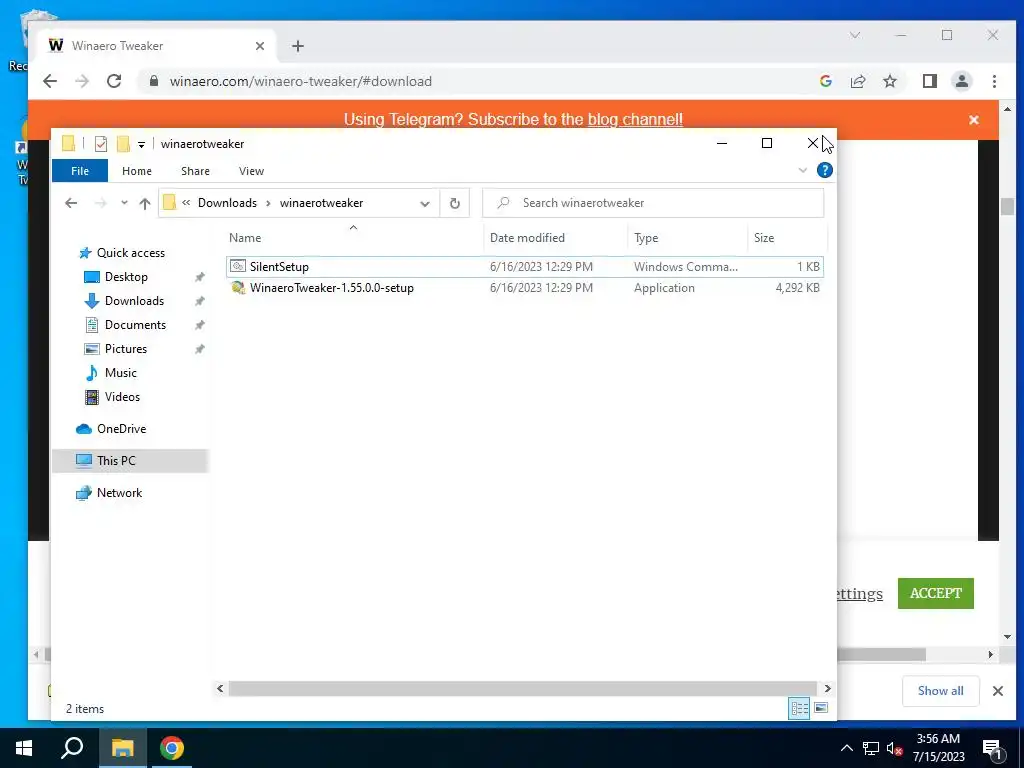Switch to Share ribbon tab
Image resolution: width=1024 pixels, height=768 pixels.
click(195, 171)
